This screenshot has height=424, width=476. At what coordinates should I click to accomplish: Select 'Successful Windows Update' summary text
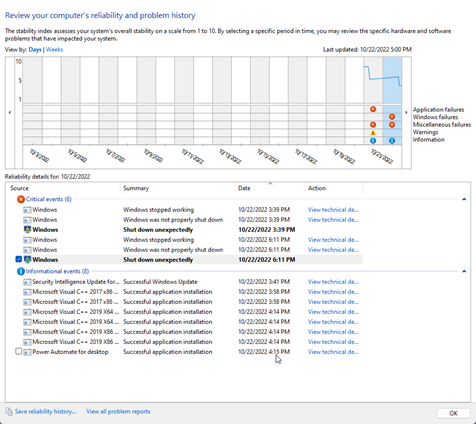coord(160,282)
